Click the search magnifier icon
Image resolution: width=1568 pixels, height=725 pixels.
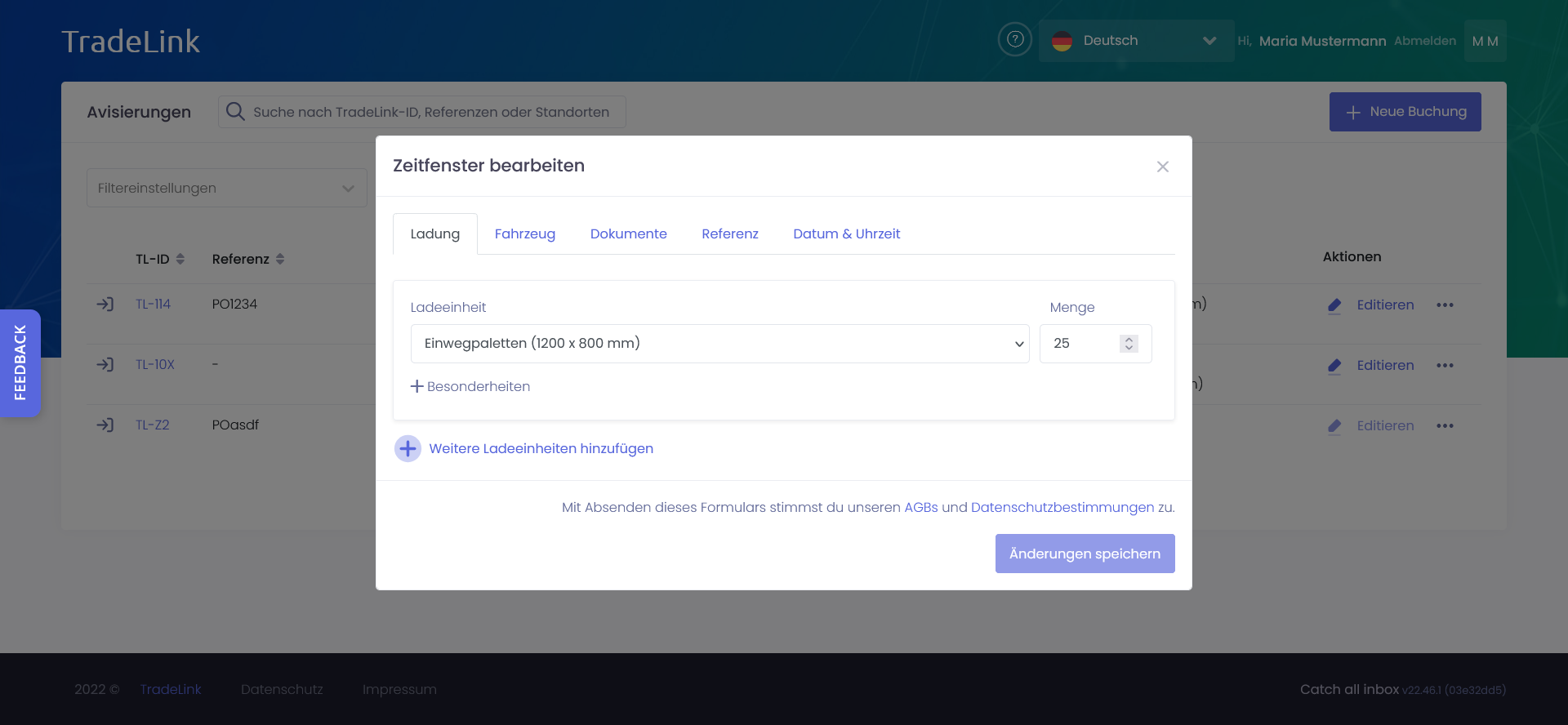click(235, 112)
